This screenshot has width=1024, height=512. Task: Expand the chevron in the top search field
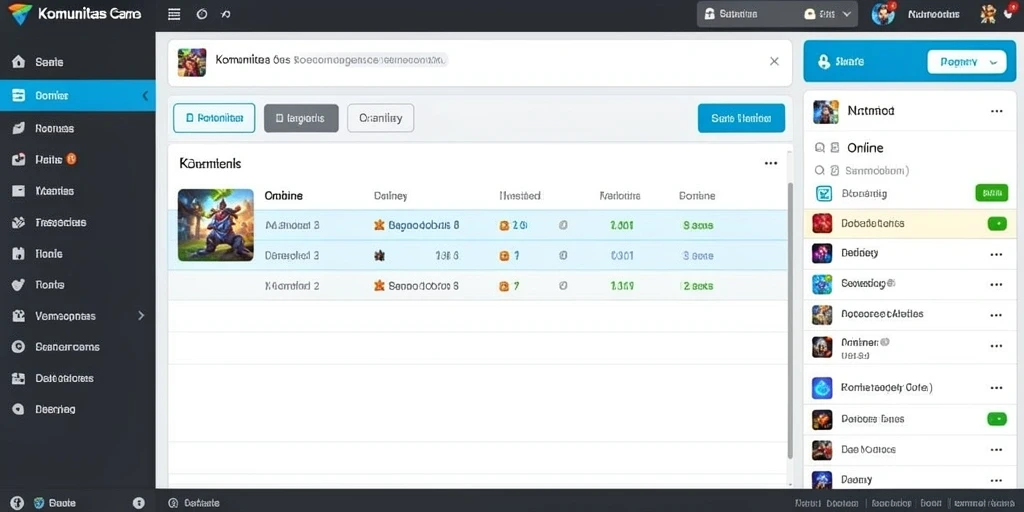pyautogui.click(x=848, y=14)
